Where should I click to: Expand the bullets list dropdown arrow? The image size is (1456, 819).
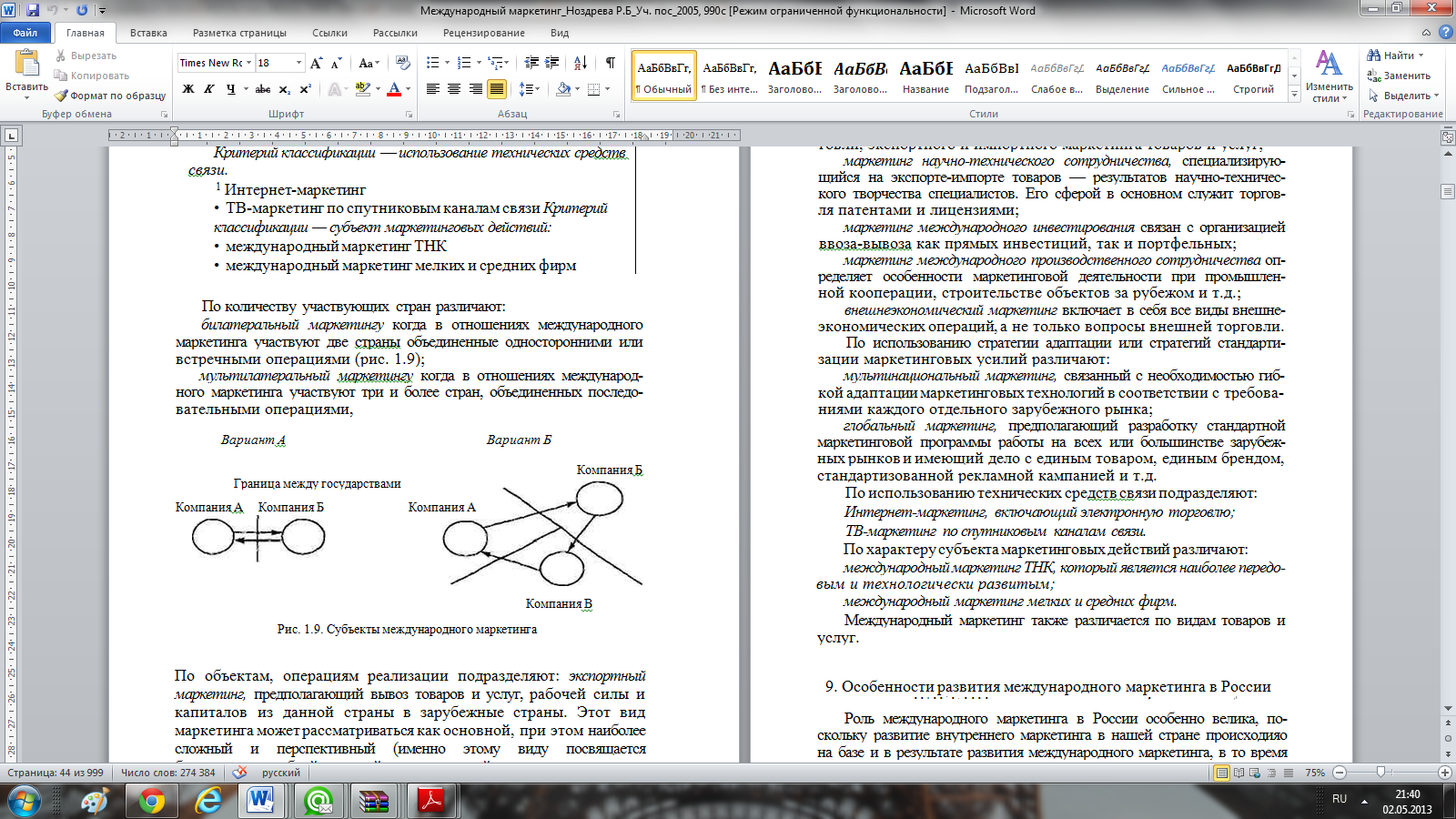click(447, 63)
